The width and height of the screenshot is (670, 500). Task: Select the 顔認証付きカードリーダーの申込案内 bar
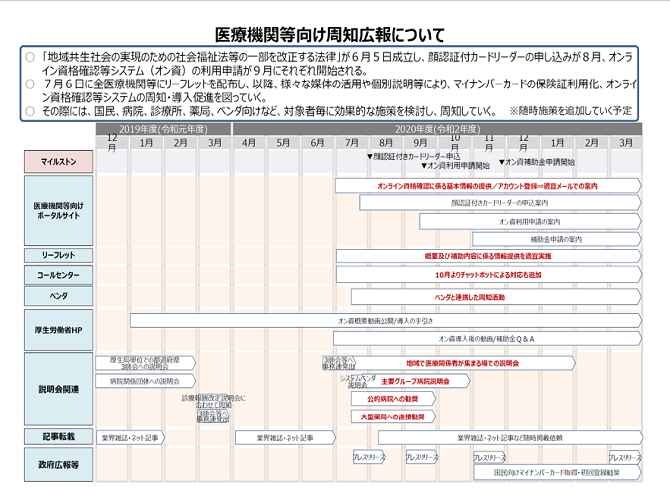point(500,203)
